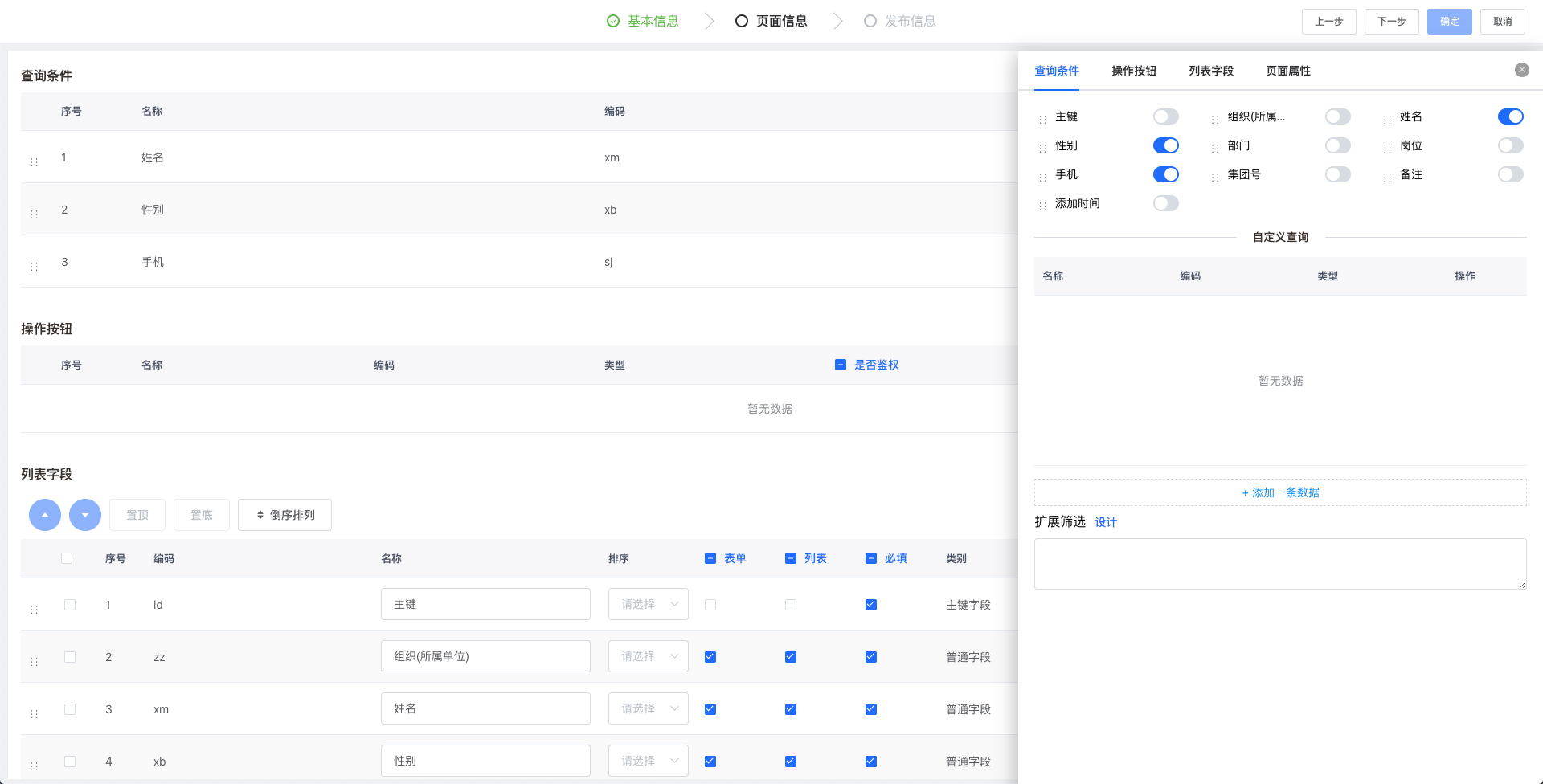Screen dimensions: 1543x784
Task: Click the 取消 button
Action: (1503, 22)
